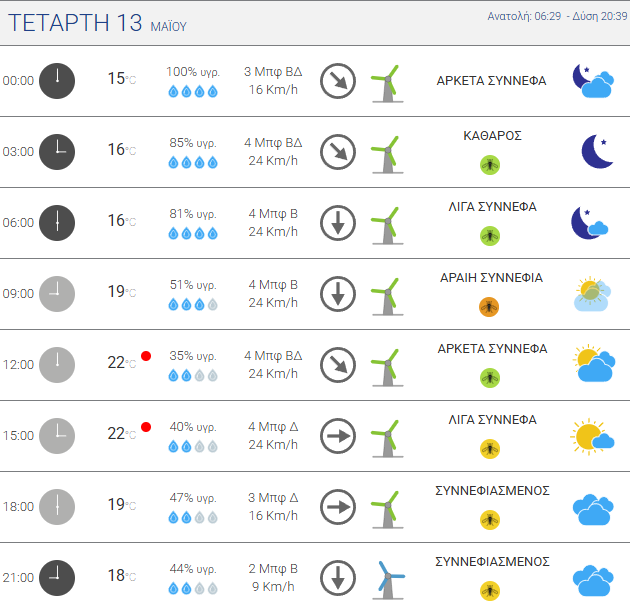
Task: Click the yellow mosquito indicator at 21:00
Action: point(490,591)
